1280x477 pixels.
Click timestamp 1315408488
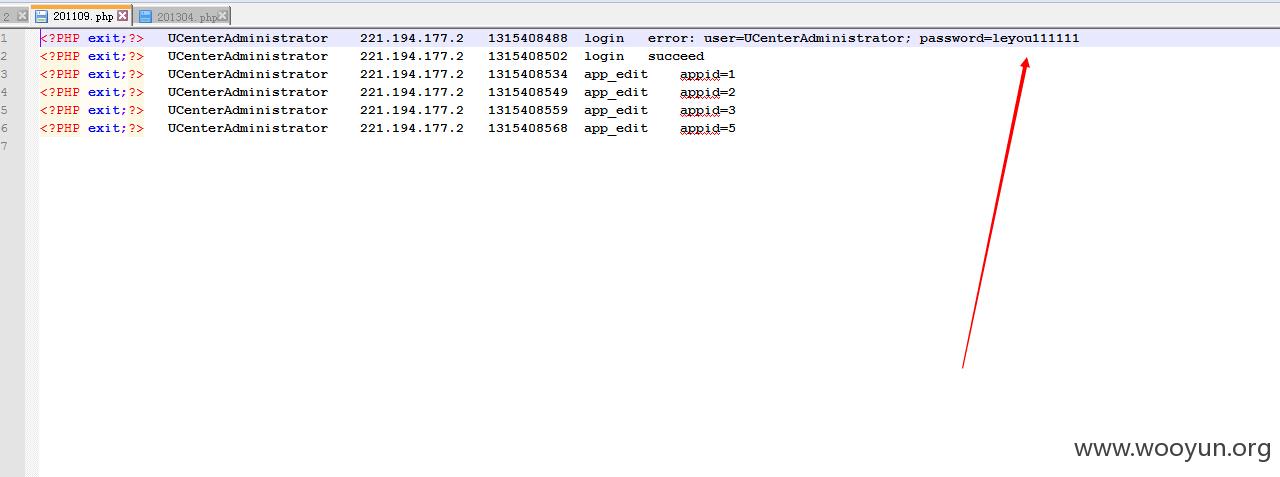click(x=528, y=38)
